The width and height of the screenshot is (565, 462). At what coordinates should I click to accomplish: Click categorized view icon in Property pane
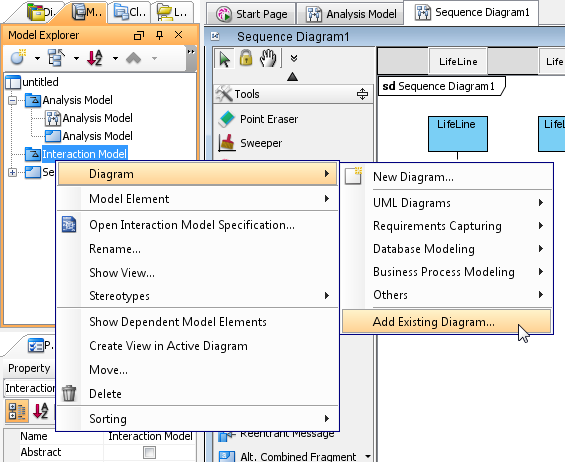tap(16, 411)
